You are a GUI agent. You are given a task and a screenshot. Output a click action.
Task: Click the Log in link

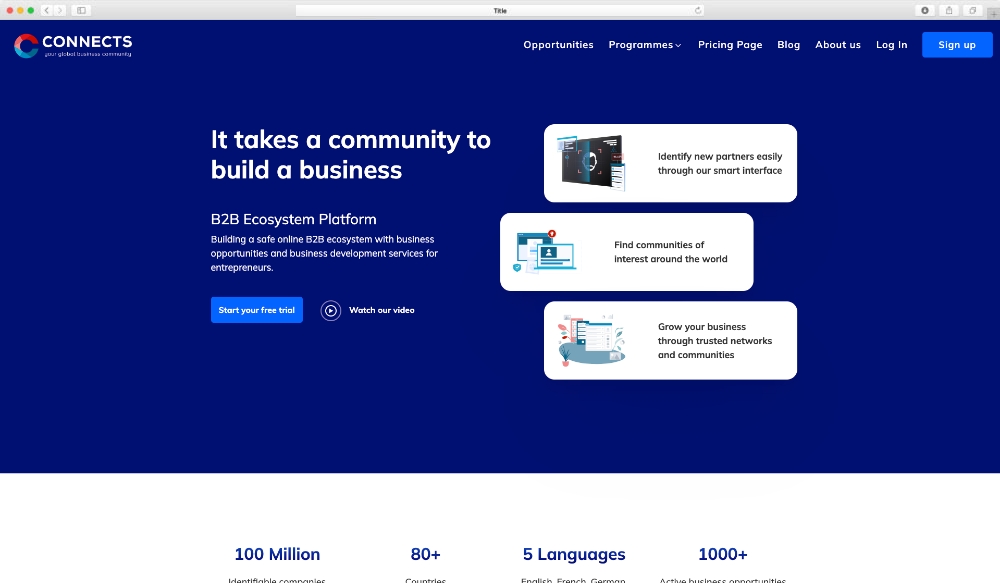891,45
